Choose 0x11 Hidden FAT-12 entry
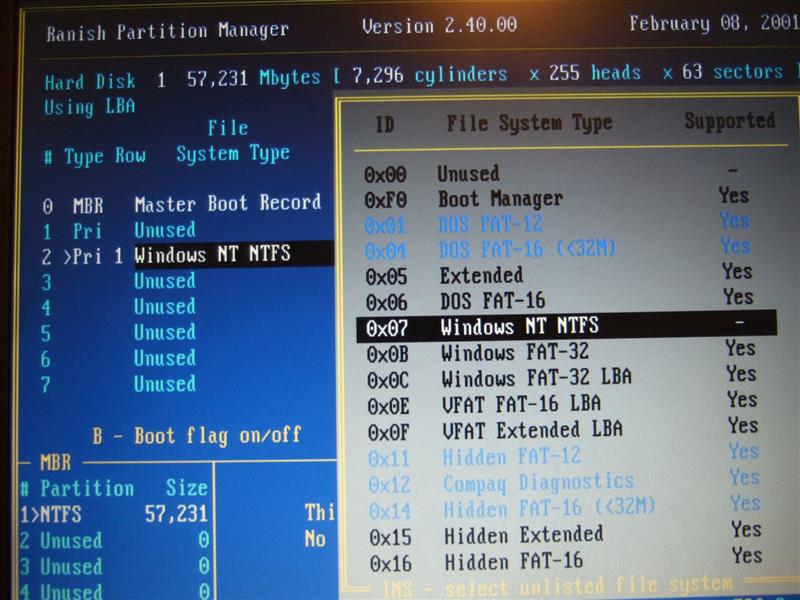Image resolution: width=800 pixels, height=600 pixels. pos(563,456)
